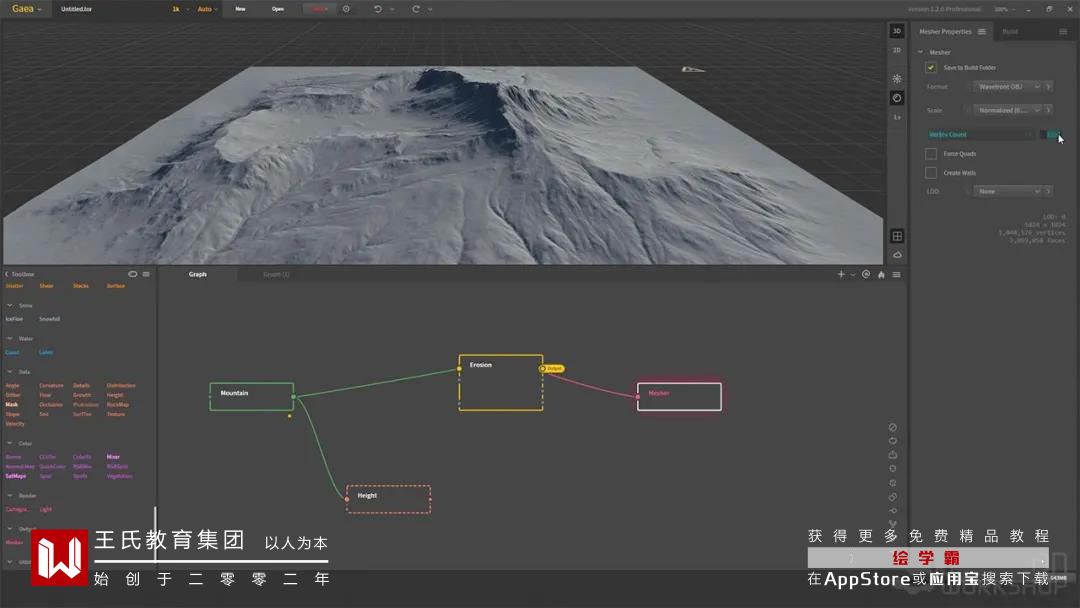Click the cloud icon below grid icon

[x=897, y=255]
